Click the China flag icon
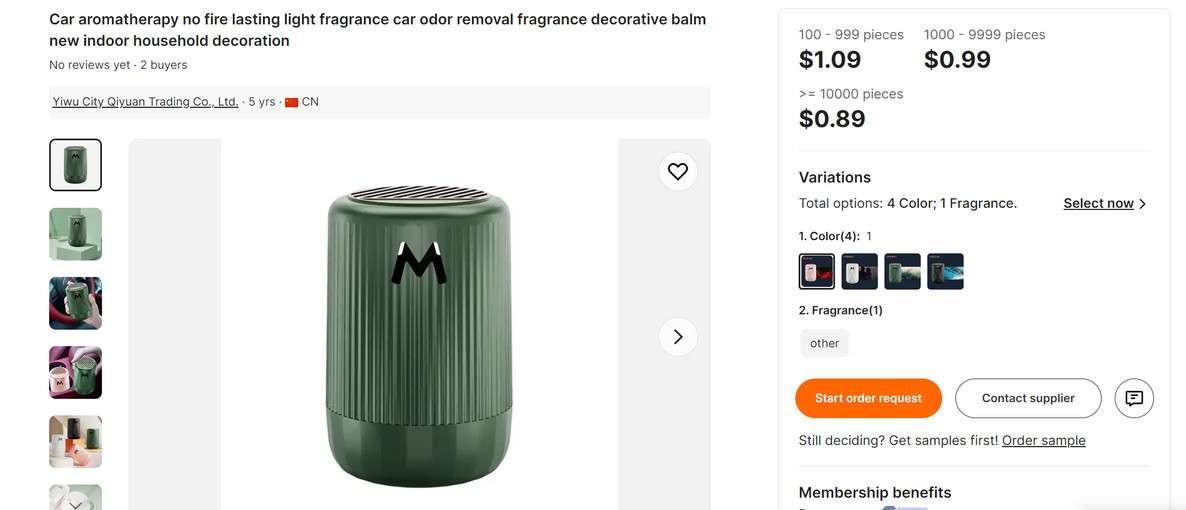 click(x=292, y=102)
